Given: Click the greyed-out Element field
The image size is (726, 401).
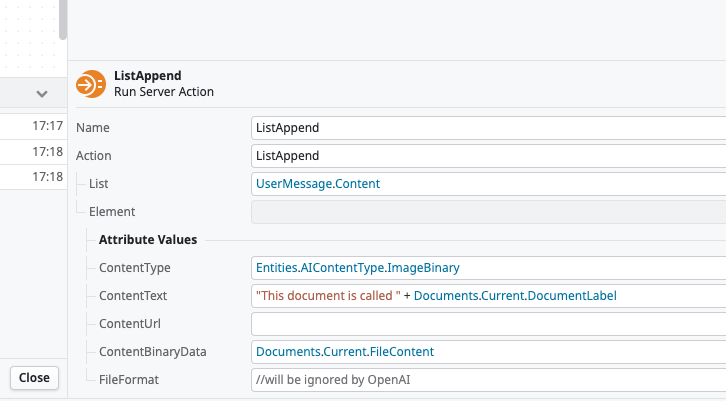Looking at the screenshot, I should coord(488,212).
